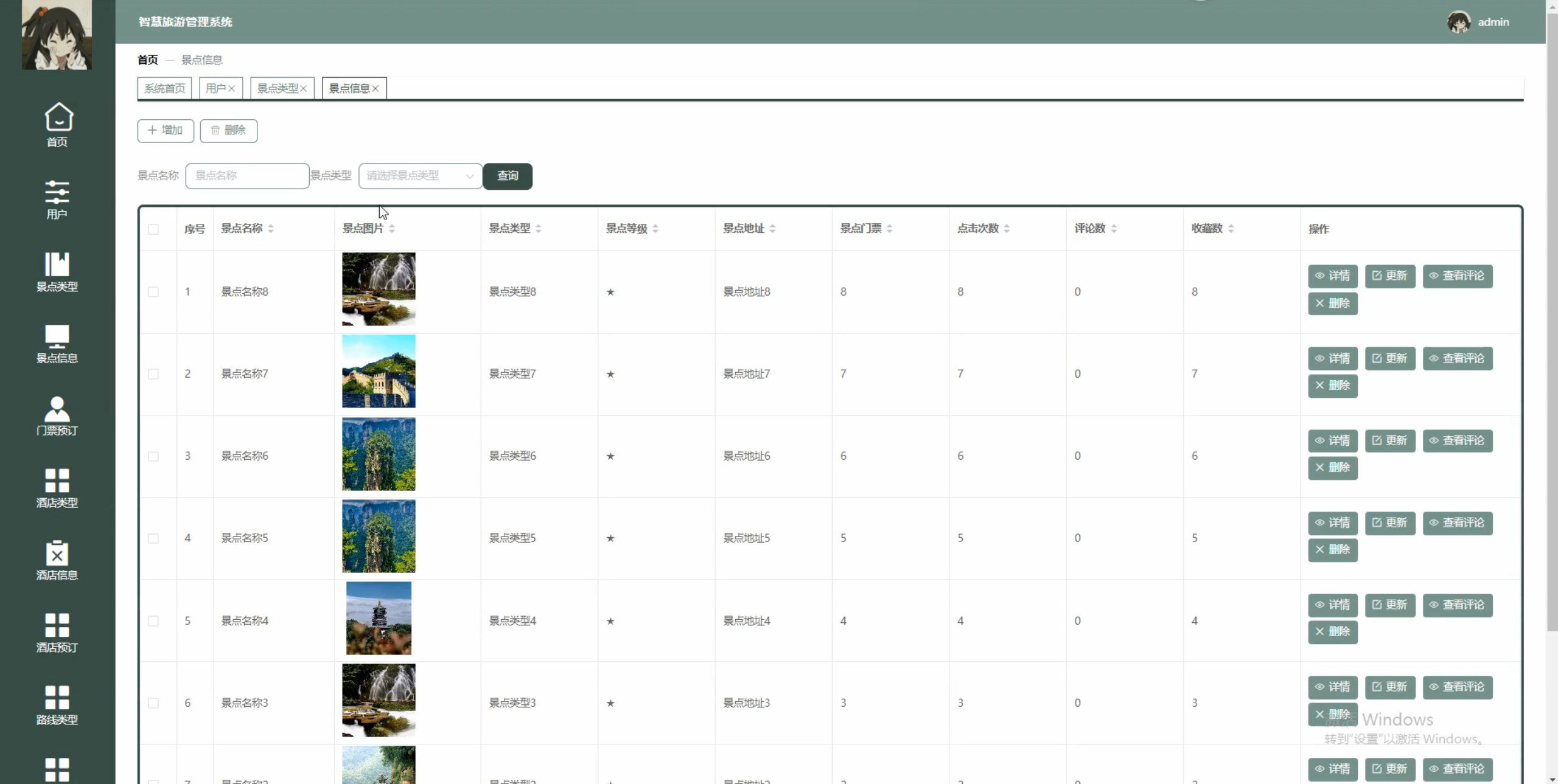Image resolution: width=1558 pixels, height=784 pixels.
Task: Sort table by 景点门票 column arrows
Action: (x=889, y=229)
